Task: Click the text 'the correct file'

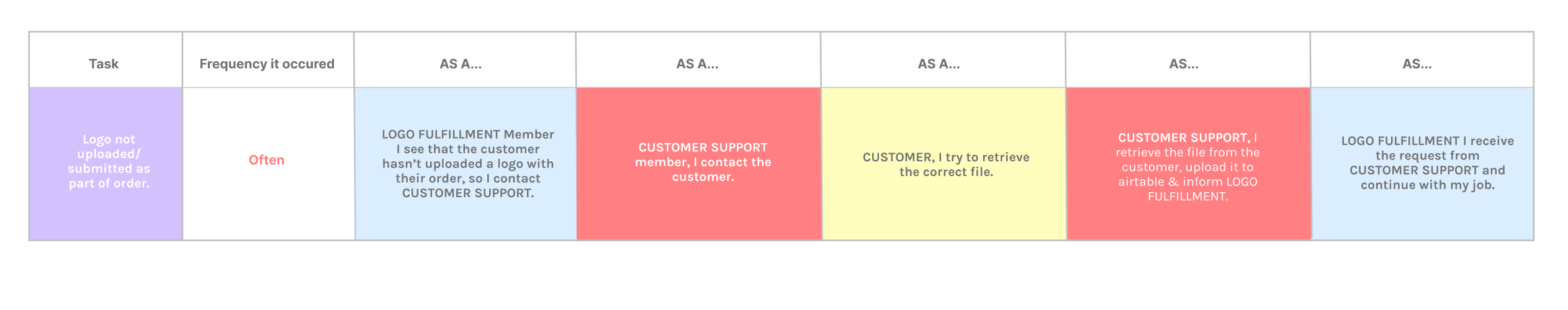Action: coord(946,172)
